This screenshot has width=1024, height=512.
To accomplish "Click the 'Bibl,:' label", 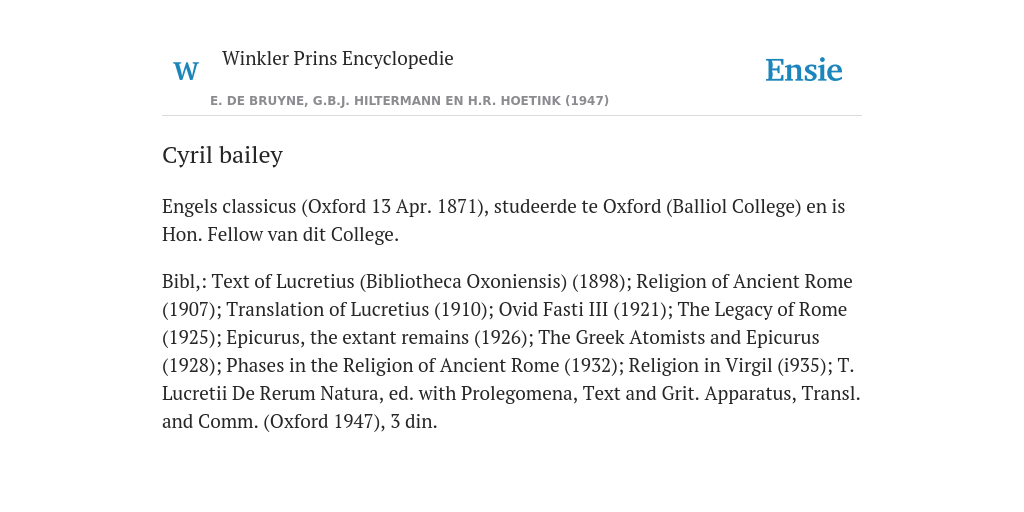I will click(184, 281).
